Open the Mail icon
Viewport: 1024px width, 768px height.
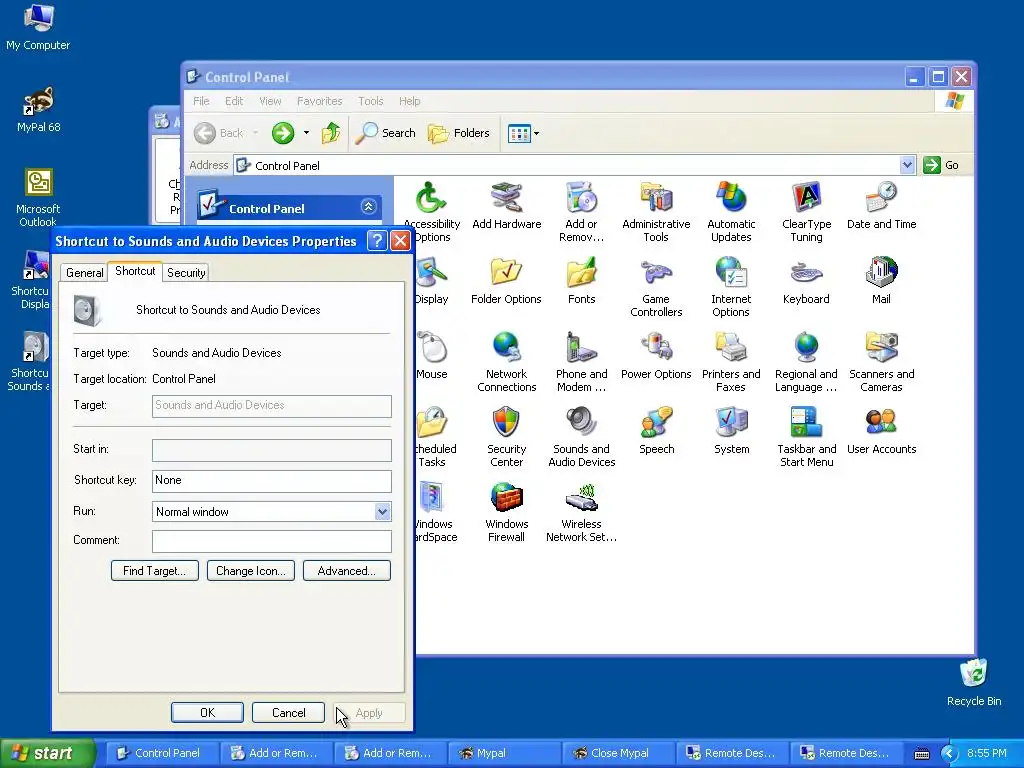881,281
